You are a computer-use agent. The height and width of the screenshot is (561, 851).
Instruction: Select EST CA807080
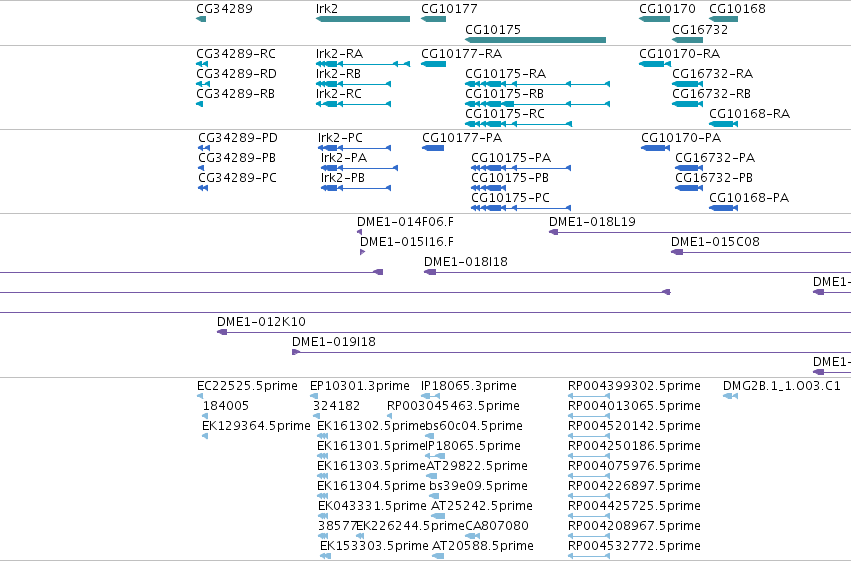coord(497,526)
